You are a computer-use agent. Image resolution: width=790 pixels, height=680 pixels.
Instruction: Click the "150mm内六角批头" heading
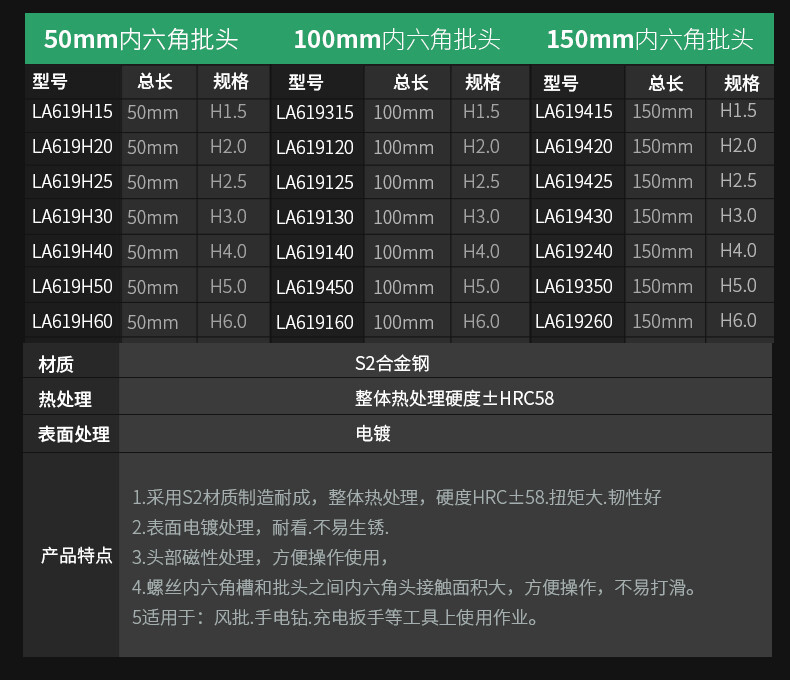(650, 39)
